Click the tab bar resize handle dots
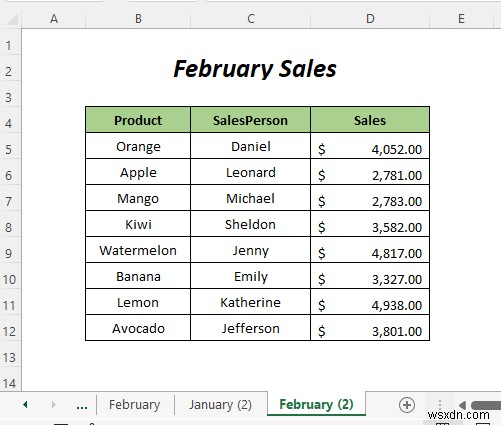Screen dimensions: 501x425 coord(440,405)
